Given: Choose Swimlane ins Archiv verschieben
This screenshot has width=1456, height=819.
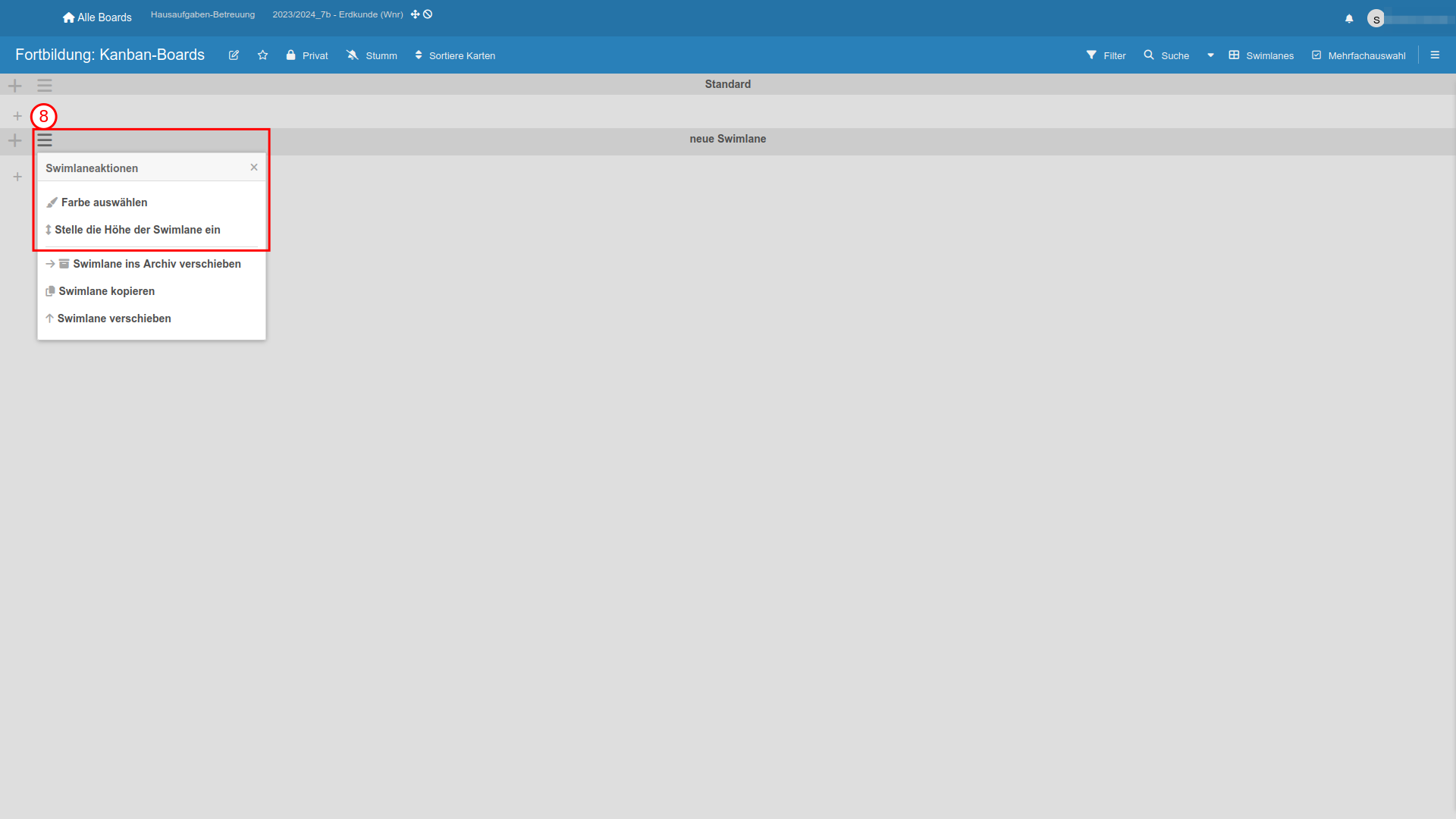Looking at the screenshot, I should 156,264.
